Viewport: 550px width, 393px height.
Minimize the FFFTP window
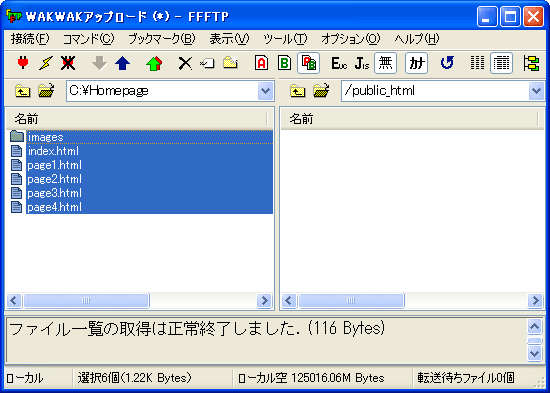(x=487, y=16)
